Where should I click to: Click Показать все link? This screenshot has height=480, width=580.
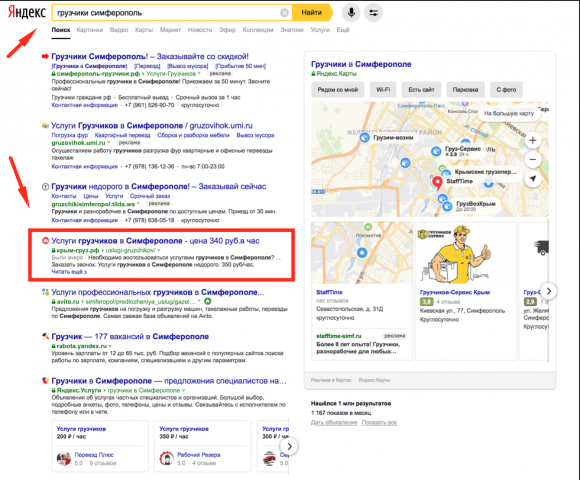(x=379, y=422)
